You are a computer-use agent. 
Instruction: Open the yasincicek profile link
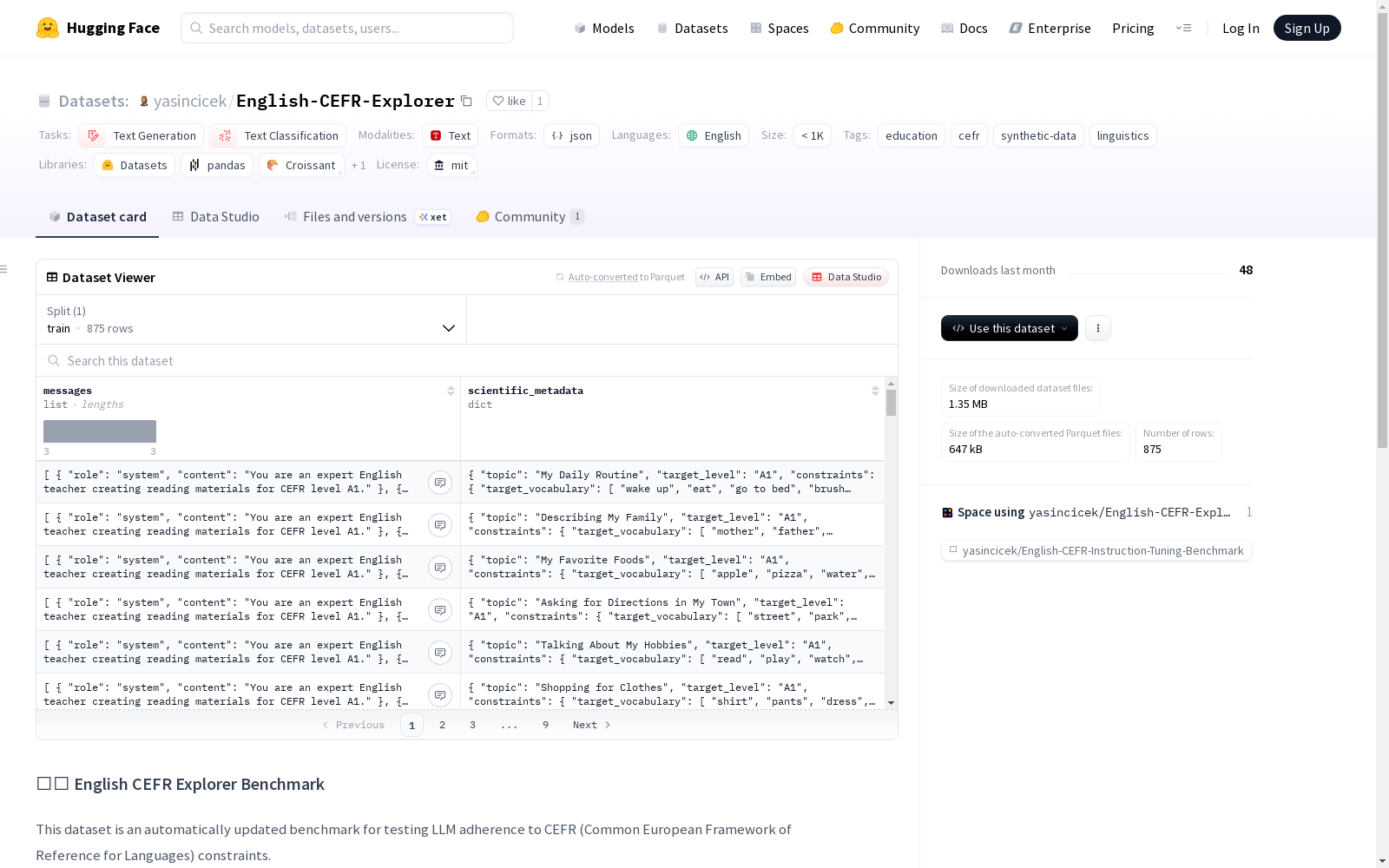click(x=190, y=101)
